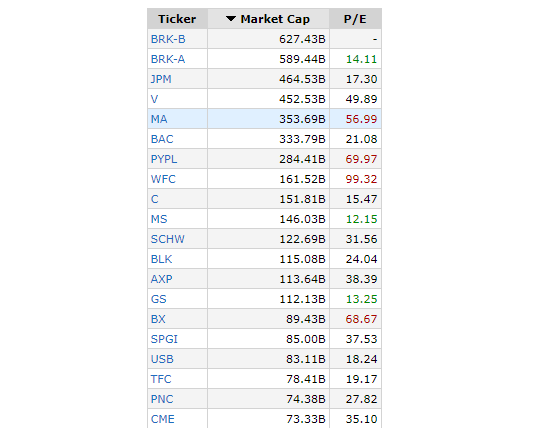Viewport: 539px width, 443px height.
Task: Open the SCHW ticker link
Action: click(168, 239)
